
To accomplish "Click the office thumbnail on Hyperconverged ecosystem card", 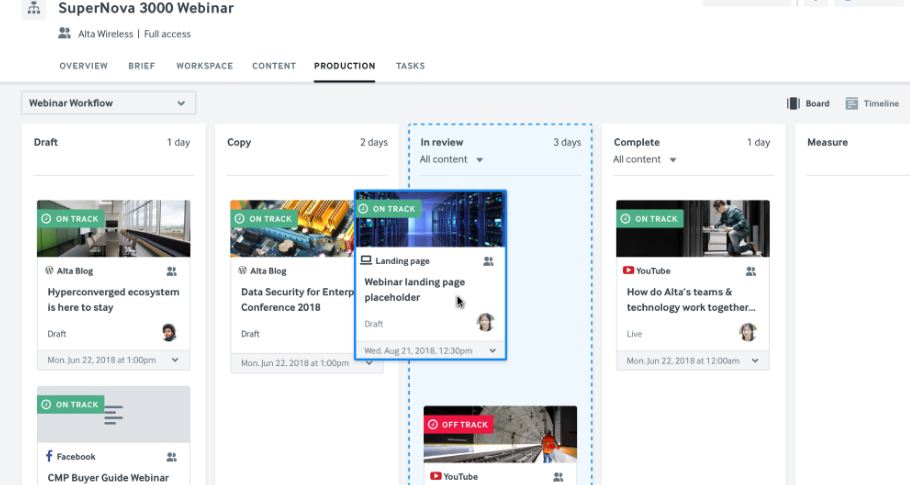I will (114, 229).
